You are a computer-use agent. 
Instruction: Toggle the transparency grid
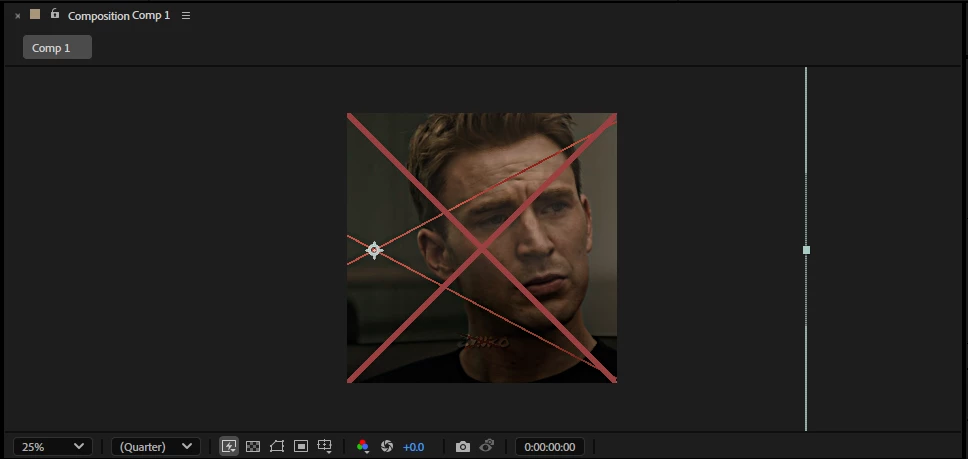[253, 447]
